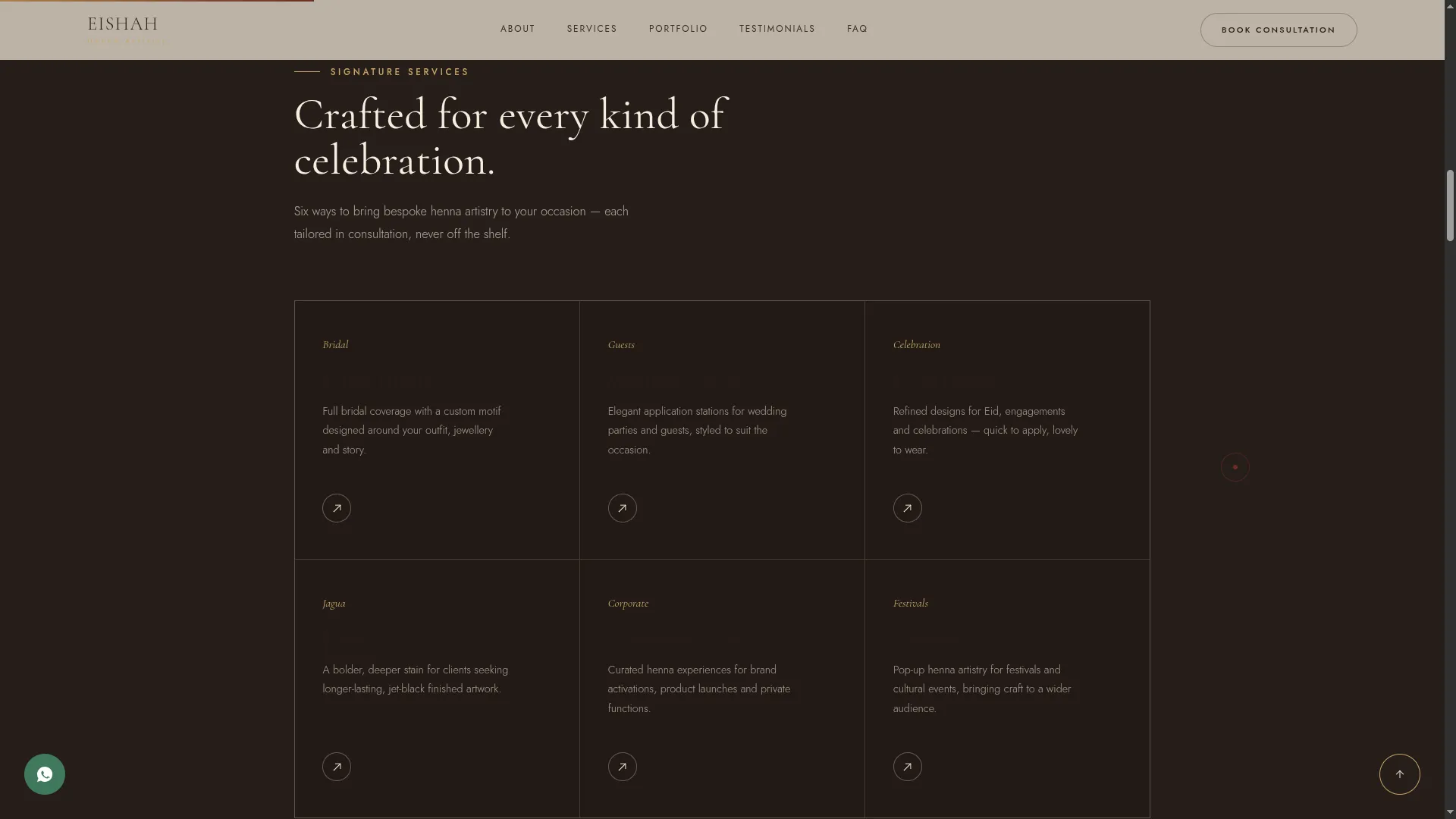Go to the About nav item
Viewport: 1456px width, 819px height.
(517, 29)
